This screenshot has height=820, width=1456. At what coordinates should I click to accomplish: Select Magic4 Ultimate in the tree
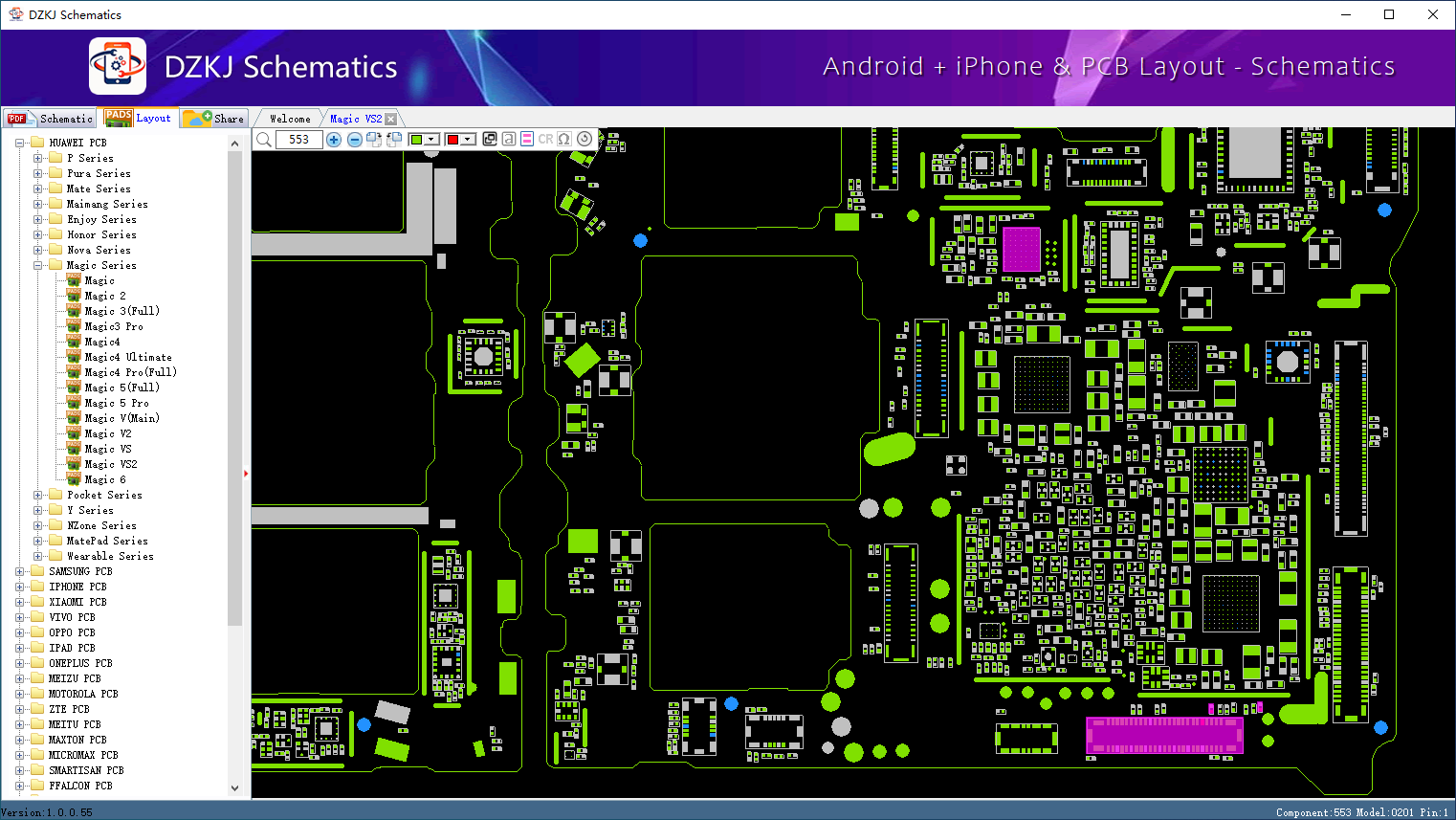[x=128, y=357]
